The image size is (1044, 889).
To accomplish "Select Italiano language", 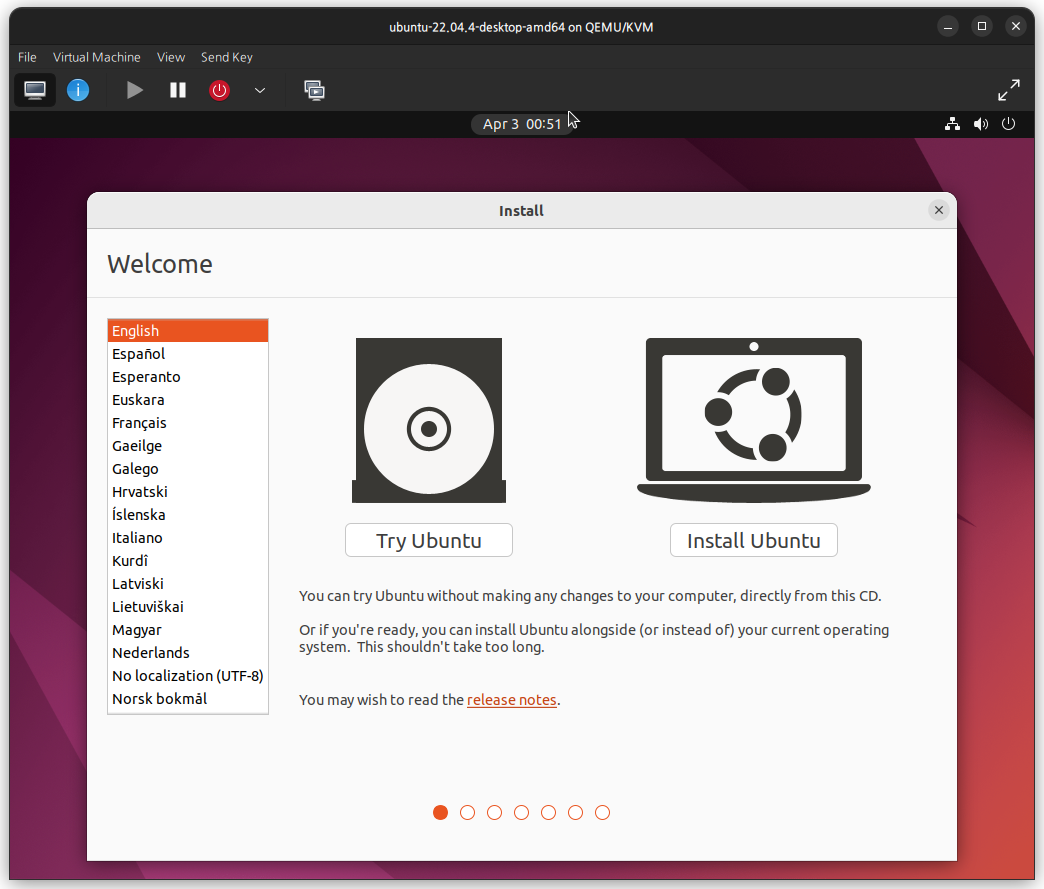I will (x=188, y=537).
